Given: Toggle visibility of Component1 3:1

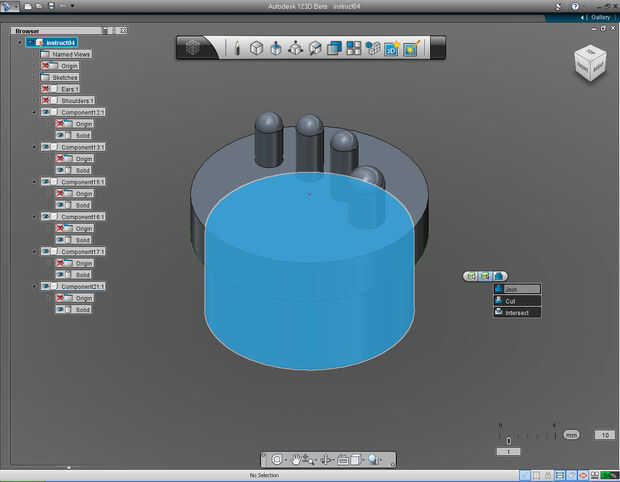Looking at the screenshot, I should 46,147.
